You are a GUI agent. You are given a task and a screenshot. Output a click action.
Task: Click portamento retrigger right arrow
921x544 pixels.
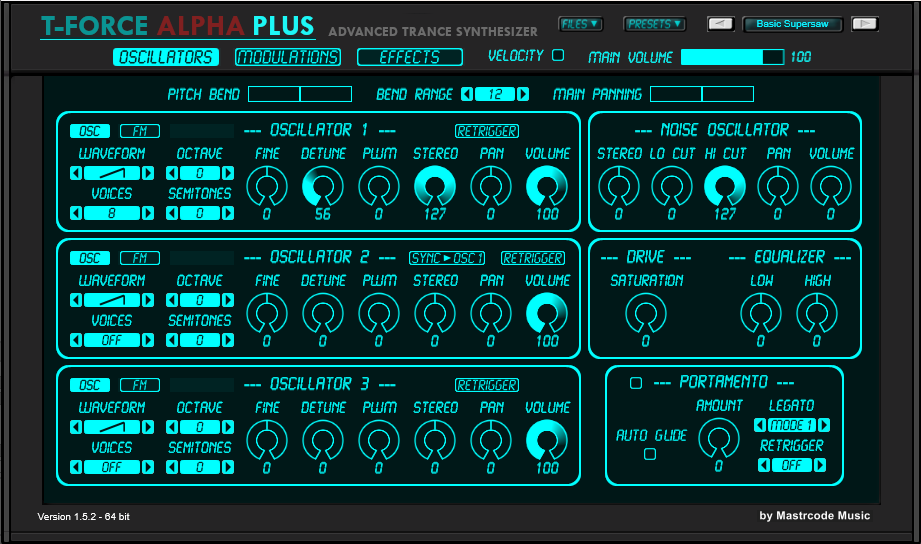click(x=820, y=465)
